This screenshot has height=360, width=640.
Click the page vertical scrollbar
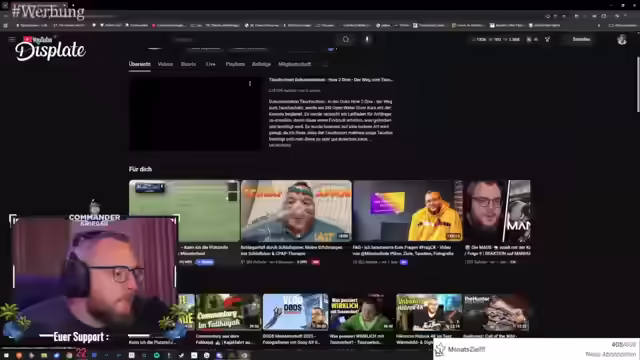point(638,84)
